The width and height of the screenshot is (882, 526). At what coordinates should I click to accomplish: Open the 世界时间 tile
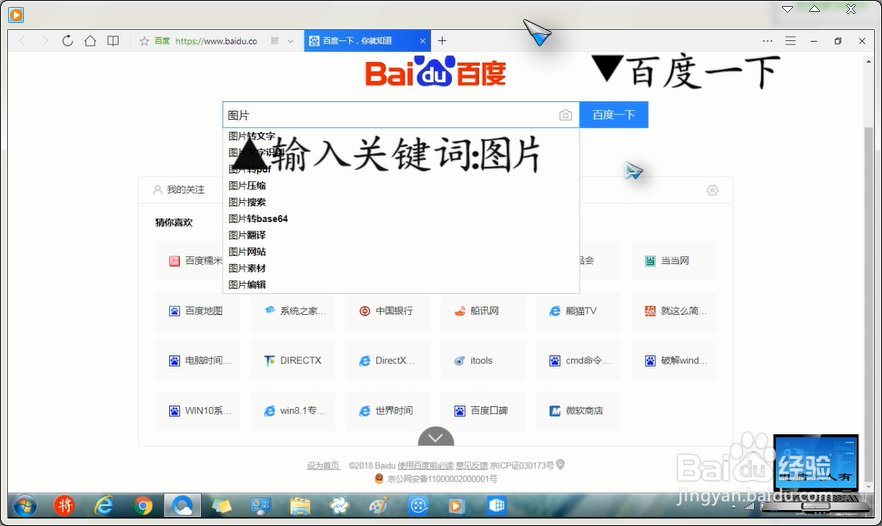tap(388, 411)
